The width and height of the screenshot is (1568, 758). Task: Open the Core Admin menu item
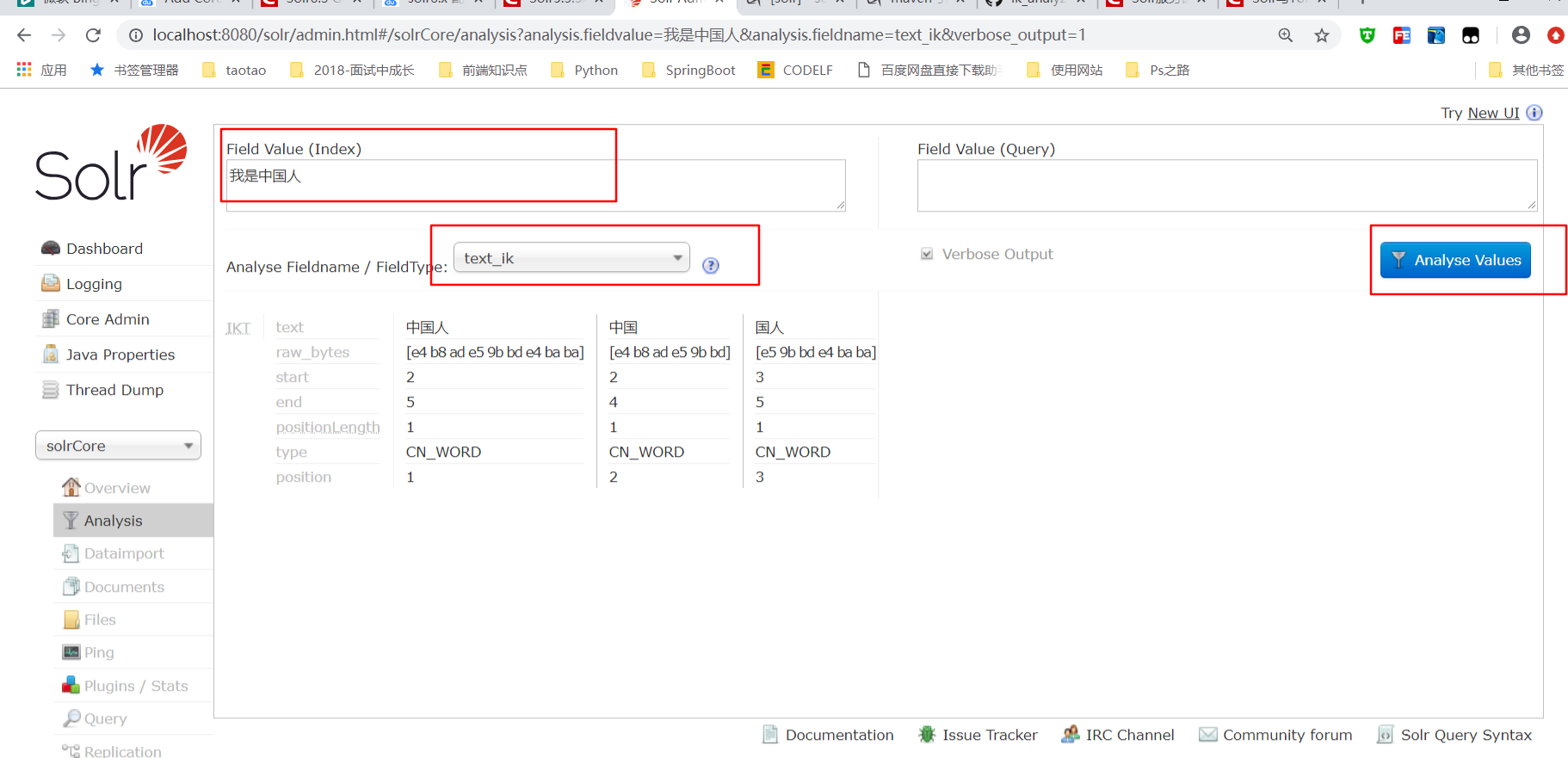pos(108,318)
